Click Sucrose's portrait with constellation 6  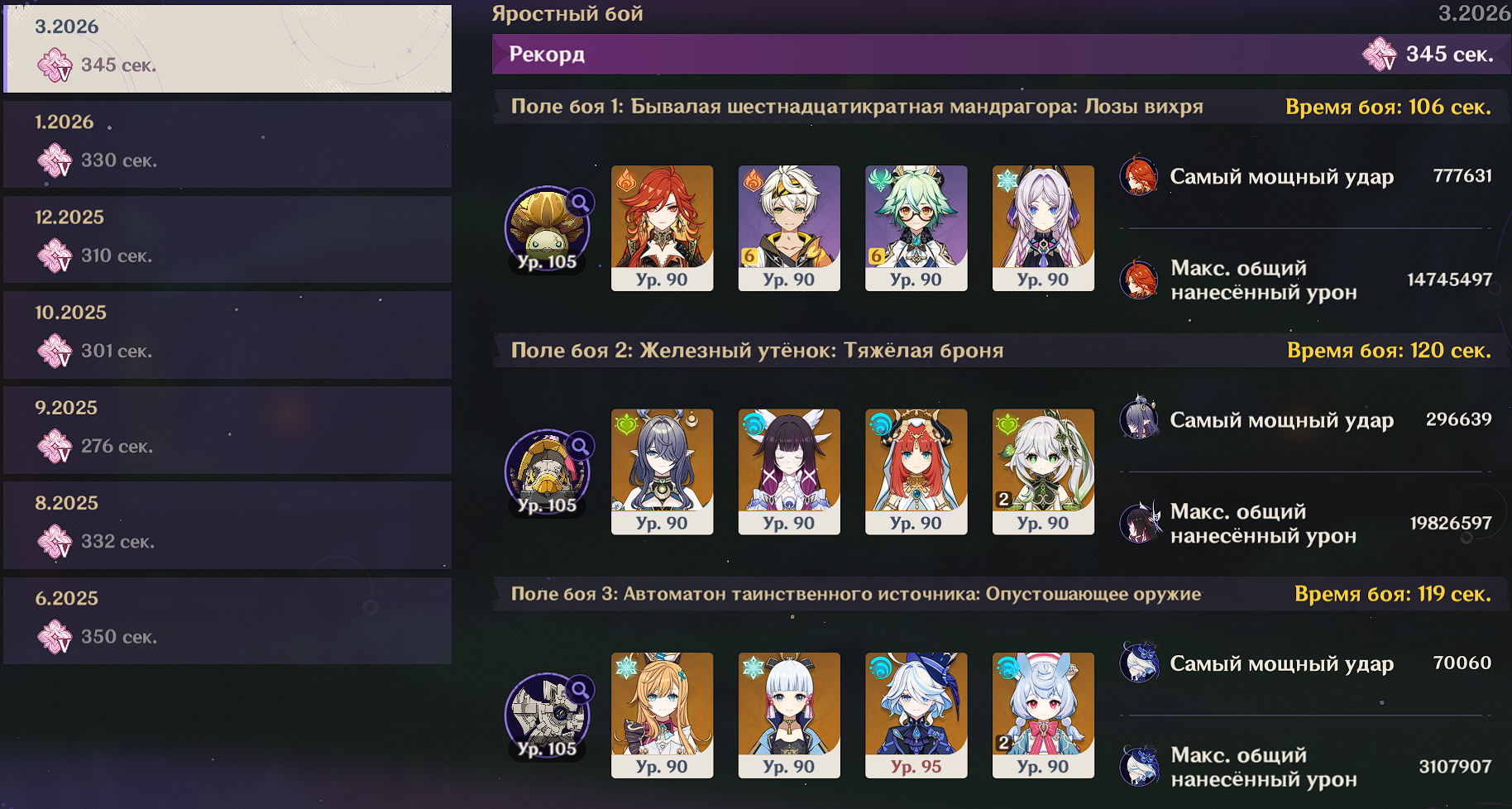pos(916,227)
